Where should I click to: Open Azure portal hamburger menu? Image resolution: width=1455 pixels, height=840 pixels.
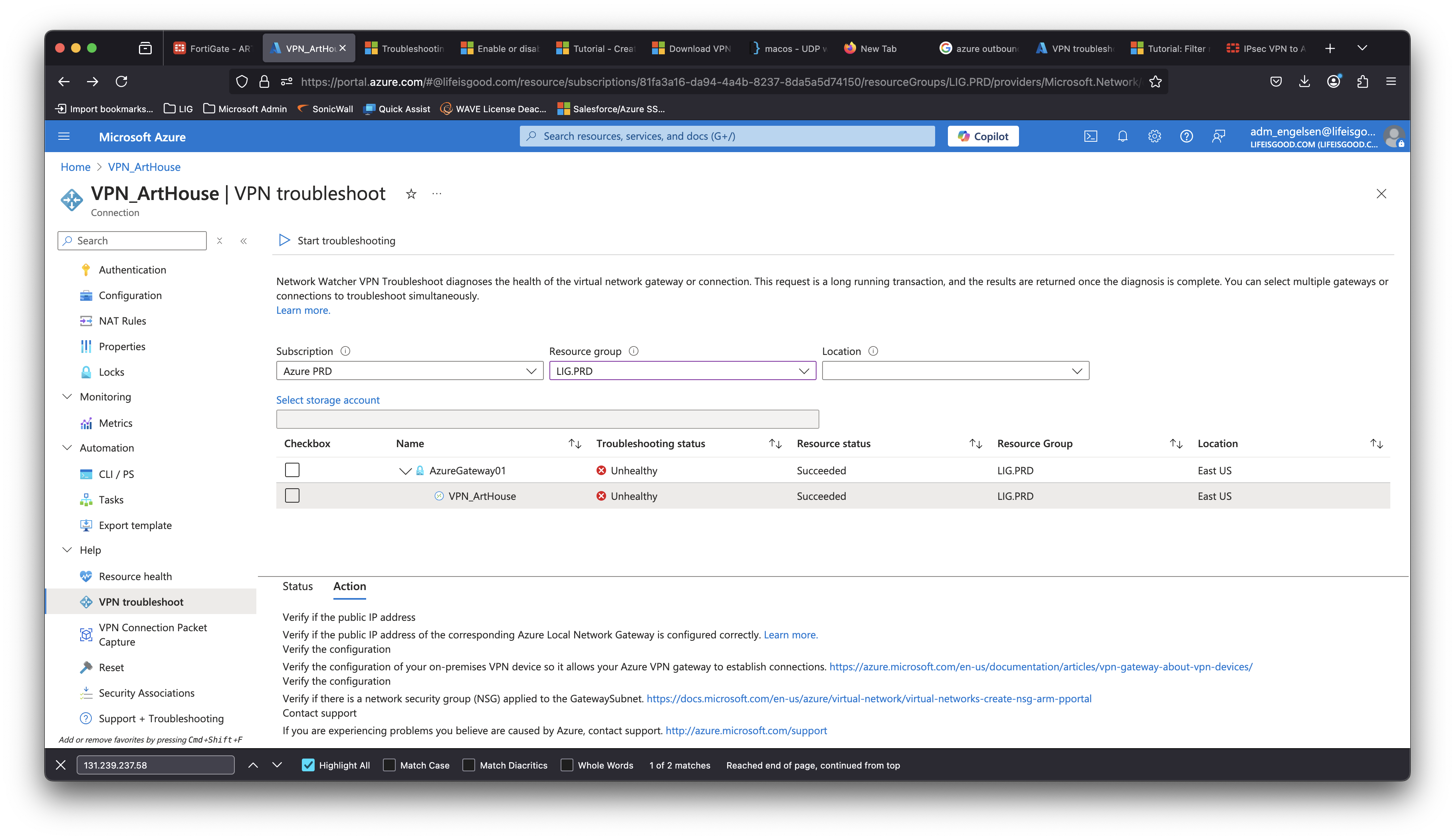[x=64, y=137]
